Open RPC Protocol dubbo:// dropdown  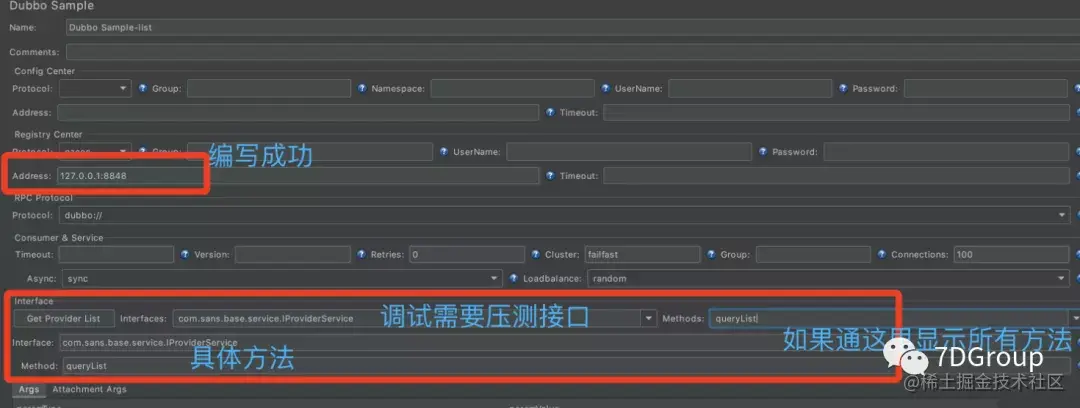click(x=565, y=215)
